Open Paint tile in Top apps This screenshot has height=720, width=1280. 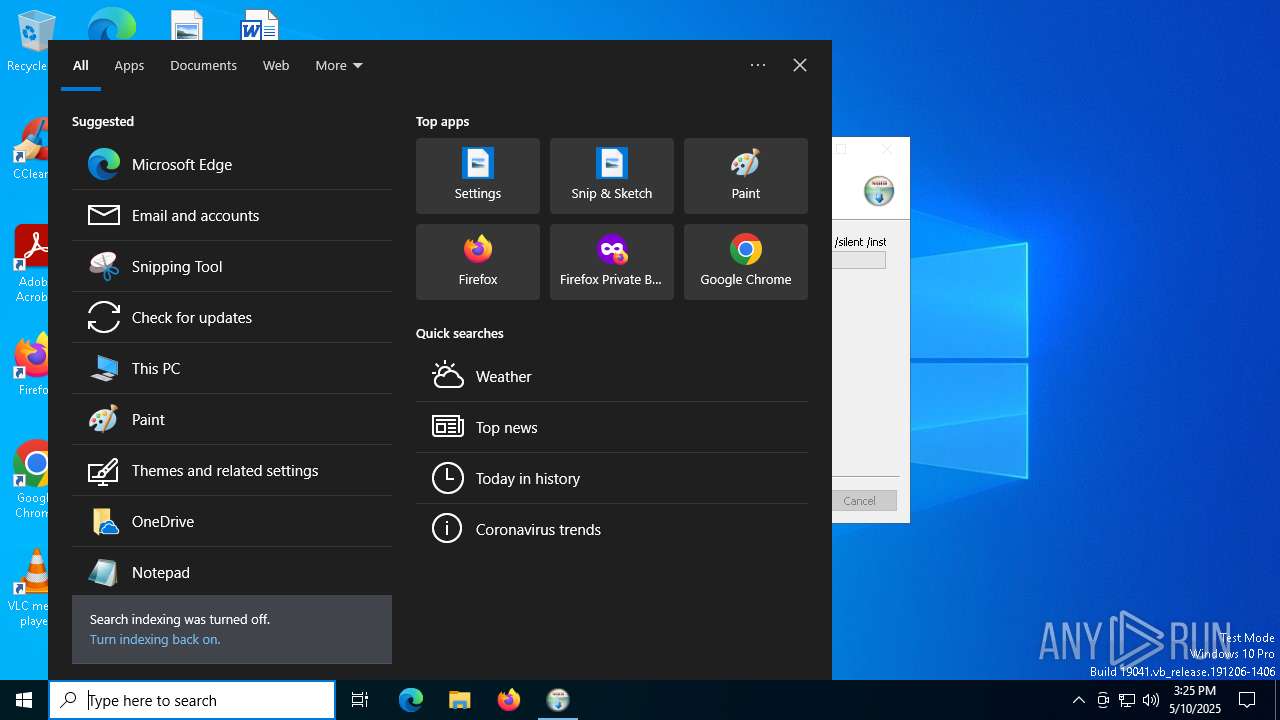pos(746,176)
